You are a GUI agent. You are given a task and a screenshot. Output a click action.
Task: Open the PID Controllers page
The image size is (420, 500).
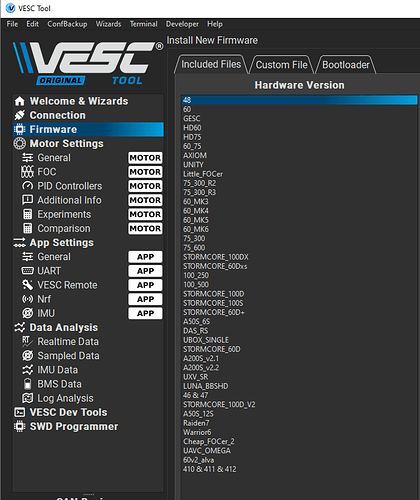pos(88,186)
